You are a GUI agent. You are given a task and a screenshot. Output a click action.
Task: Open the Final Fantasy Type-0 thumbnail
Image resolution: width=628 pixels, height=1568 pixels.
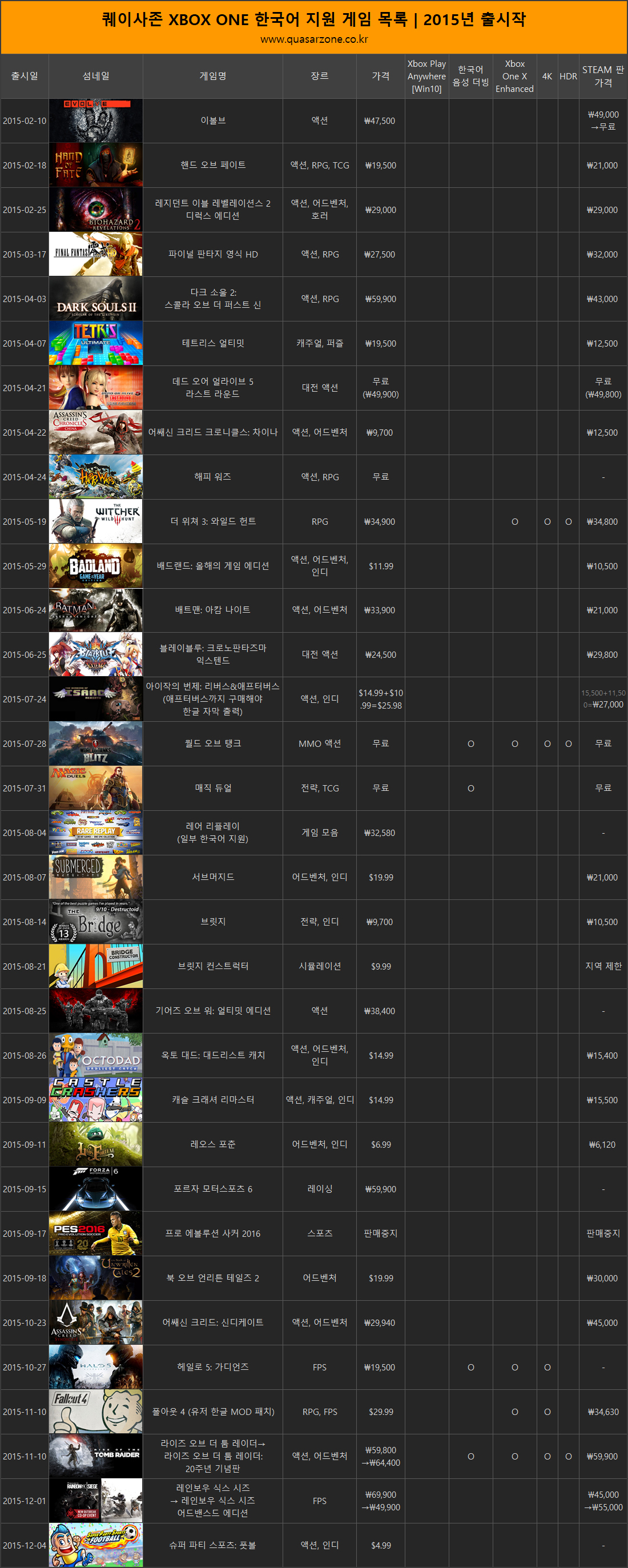pos(96,254)
